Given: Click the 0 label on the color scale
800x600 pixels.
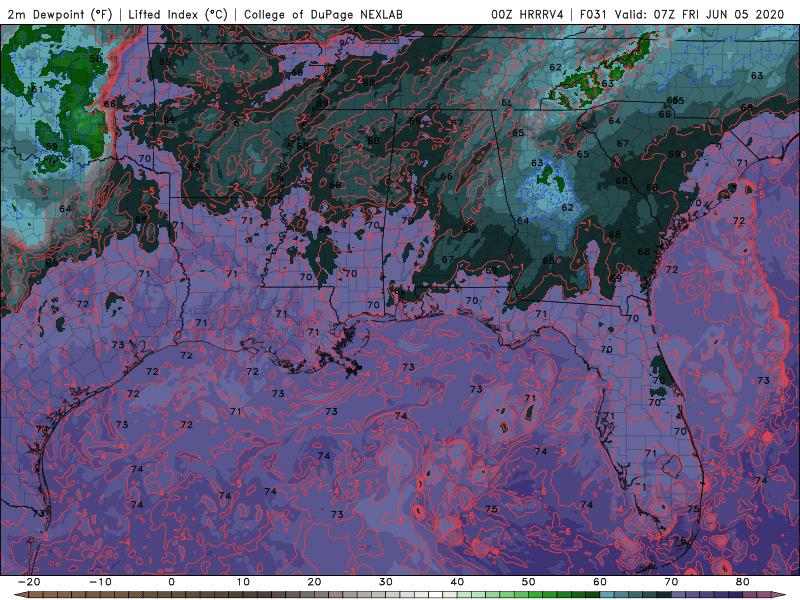Looking at the screenshot, I should coord(171,582).
